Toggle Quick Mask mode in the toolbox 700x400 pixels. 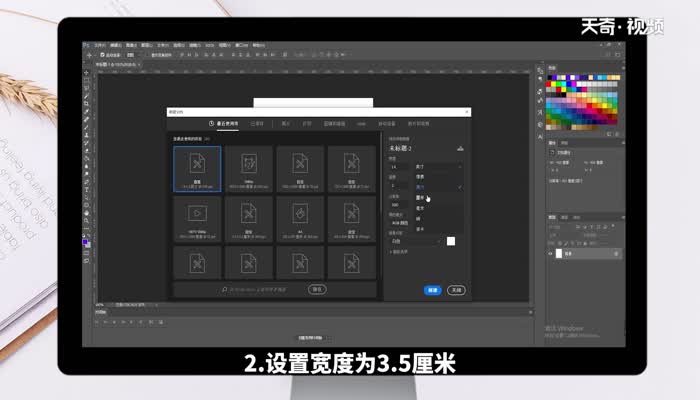click(x=86, y=253)
